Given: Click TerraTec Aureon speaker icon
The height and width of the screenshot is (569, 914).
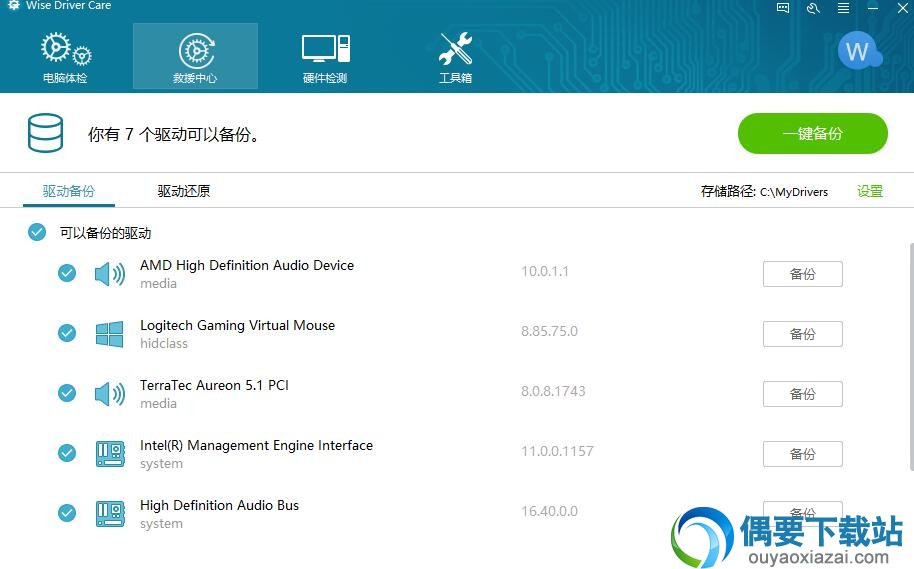Looking at the screenshot, I should click(110, 394).
